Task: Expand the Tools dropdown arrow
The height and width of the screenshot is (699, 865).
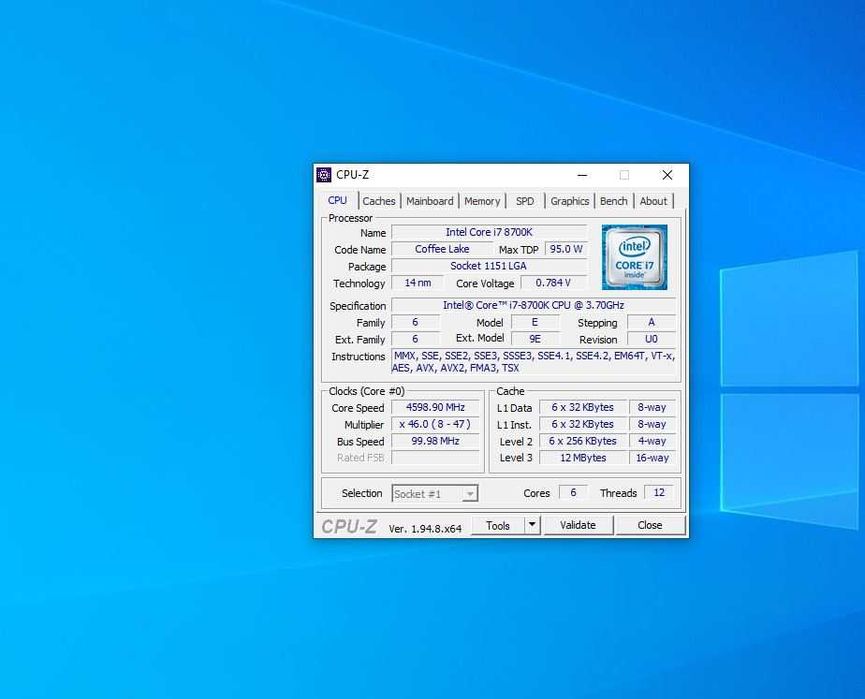Action: pyautogui.click(x=532, y=525)
